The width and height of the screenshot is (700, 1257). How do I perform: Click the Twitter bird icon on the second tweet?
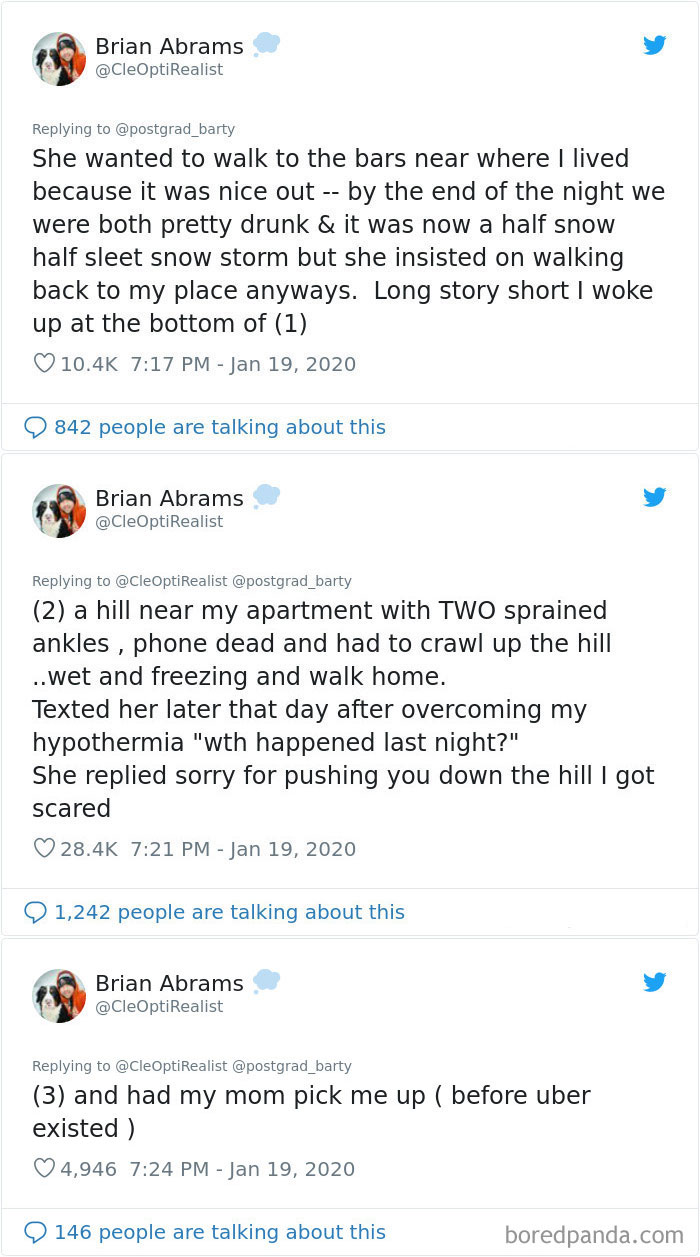tap(655, 497)
